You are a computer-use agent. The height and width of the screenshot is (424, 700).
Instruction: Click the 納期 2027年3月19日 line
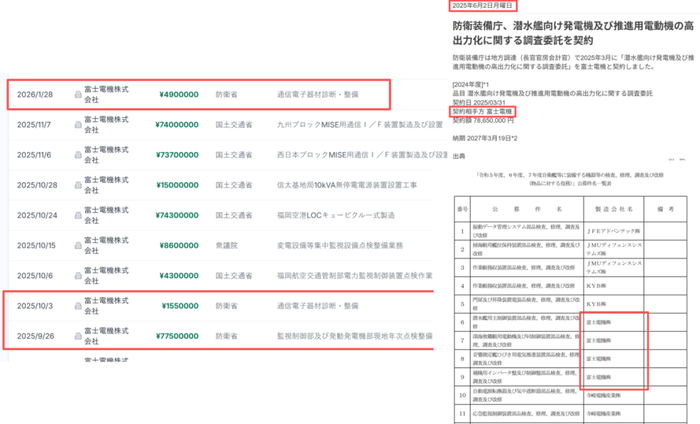485,138
